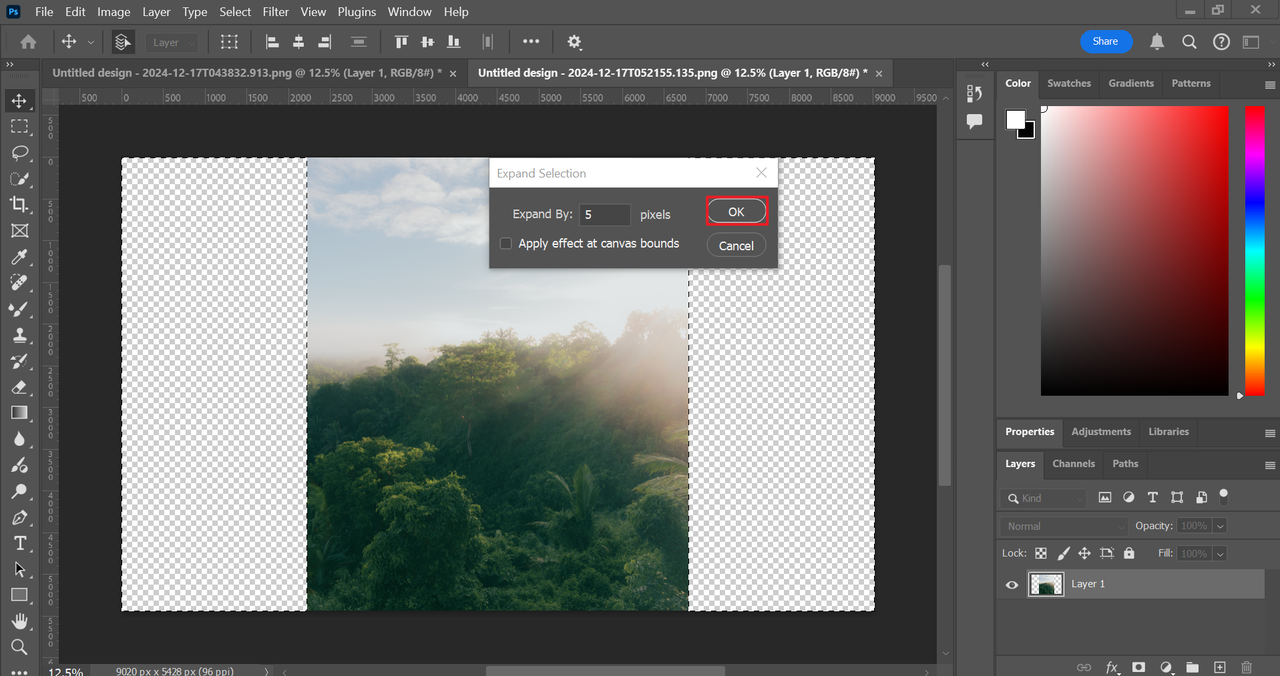Select the Zoom tool
The height and width of the screenshot is (676, 1280).
pos(19,648)
